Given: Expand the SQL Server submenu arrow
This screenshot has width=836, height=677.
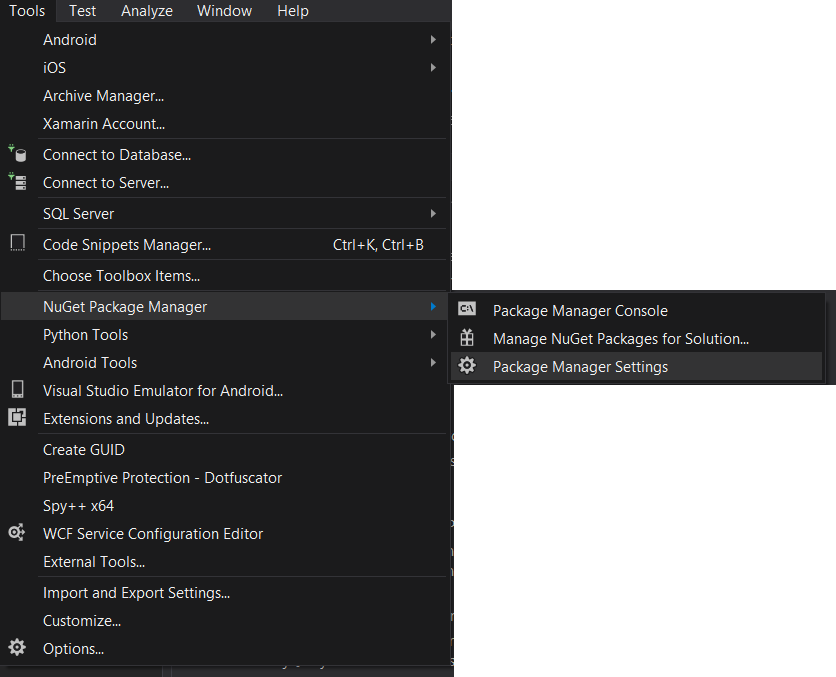Looking at the screenshot, I should 433,214.
